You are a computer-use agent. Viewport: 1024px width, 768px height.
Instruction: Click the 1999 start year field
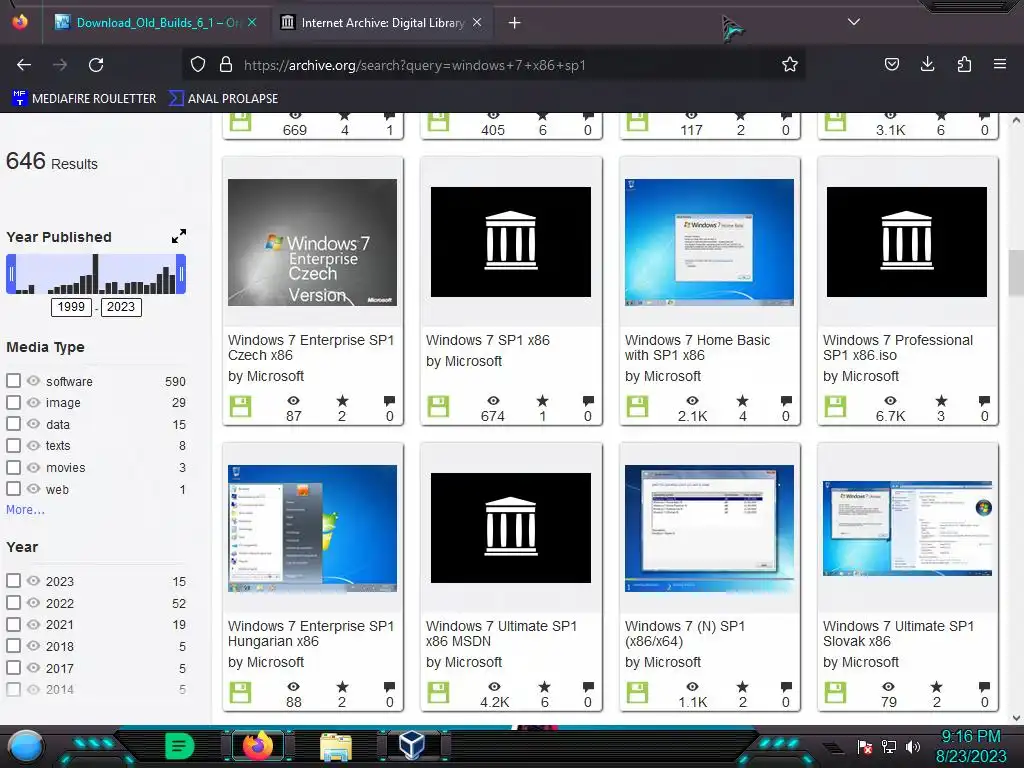pos(71,307)
